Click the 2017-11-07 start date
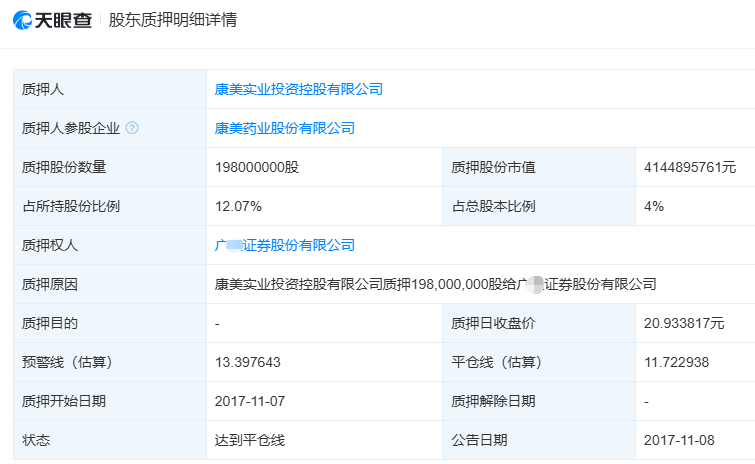This screenshot has width=755, height=464. point(250,401)
